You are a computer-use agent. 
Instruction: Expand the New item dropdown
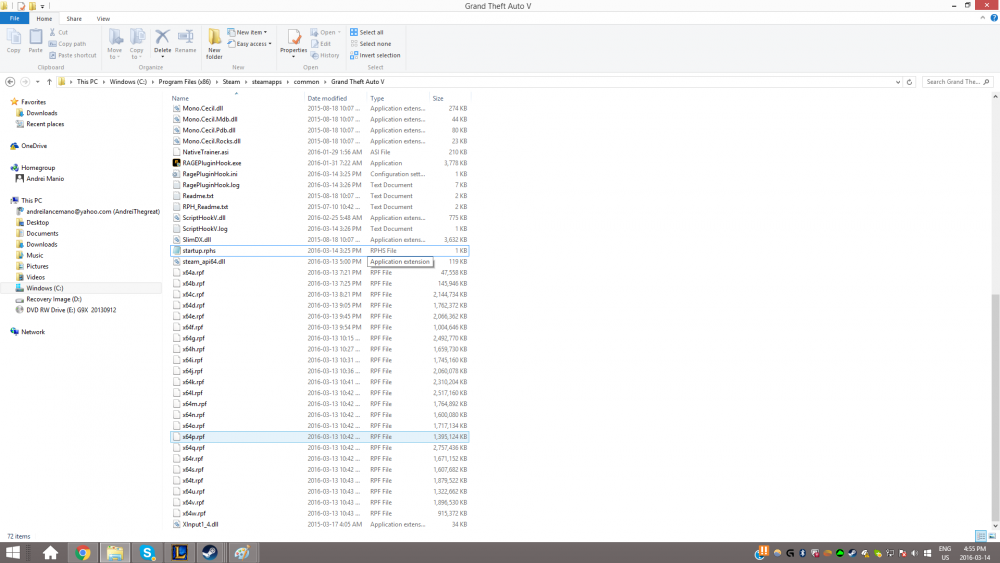265,33
